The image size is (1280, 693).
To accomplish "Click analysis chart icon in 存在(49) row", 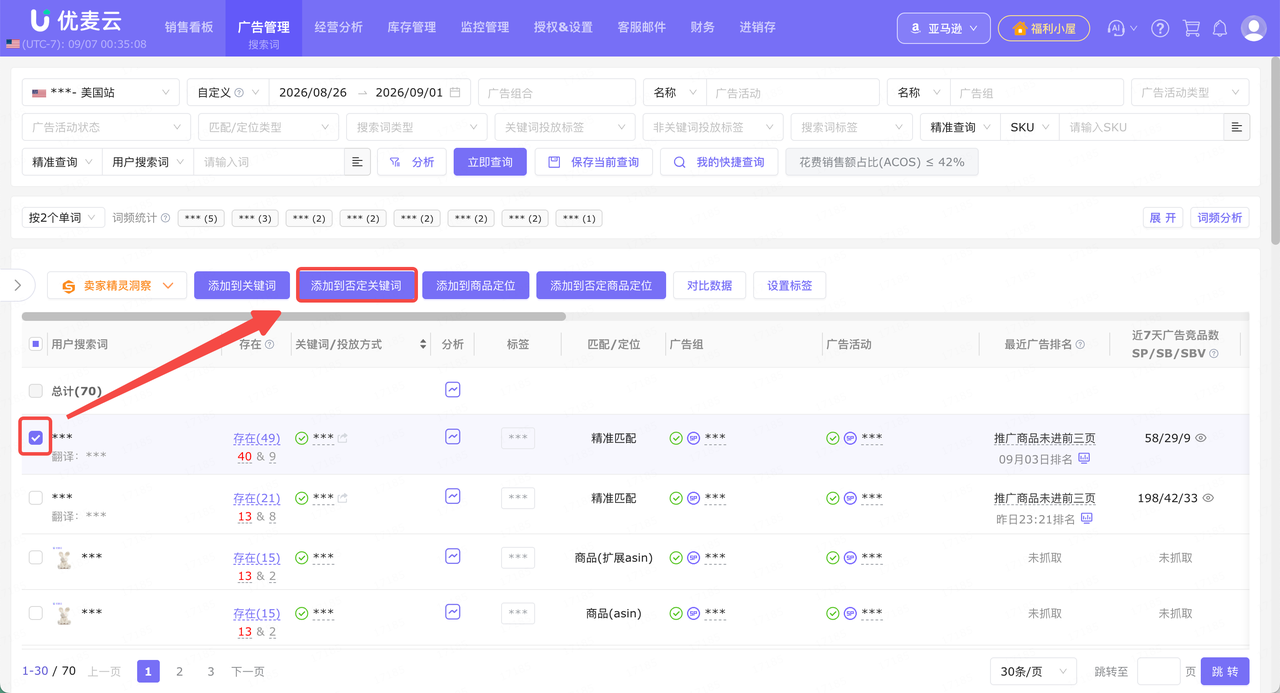I will (x=453, y=437).
